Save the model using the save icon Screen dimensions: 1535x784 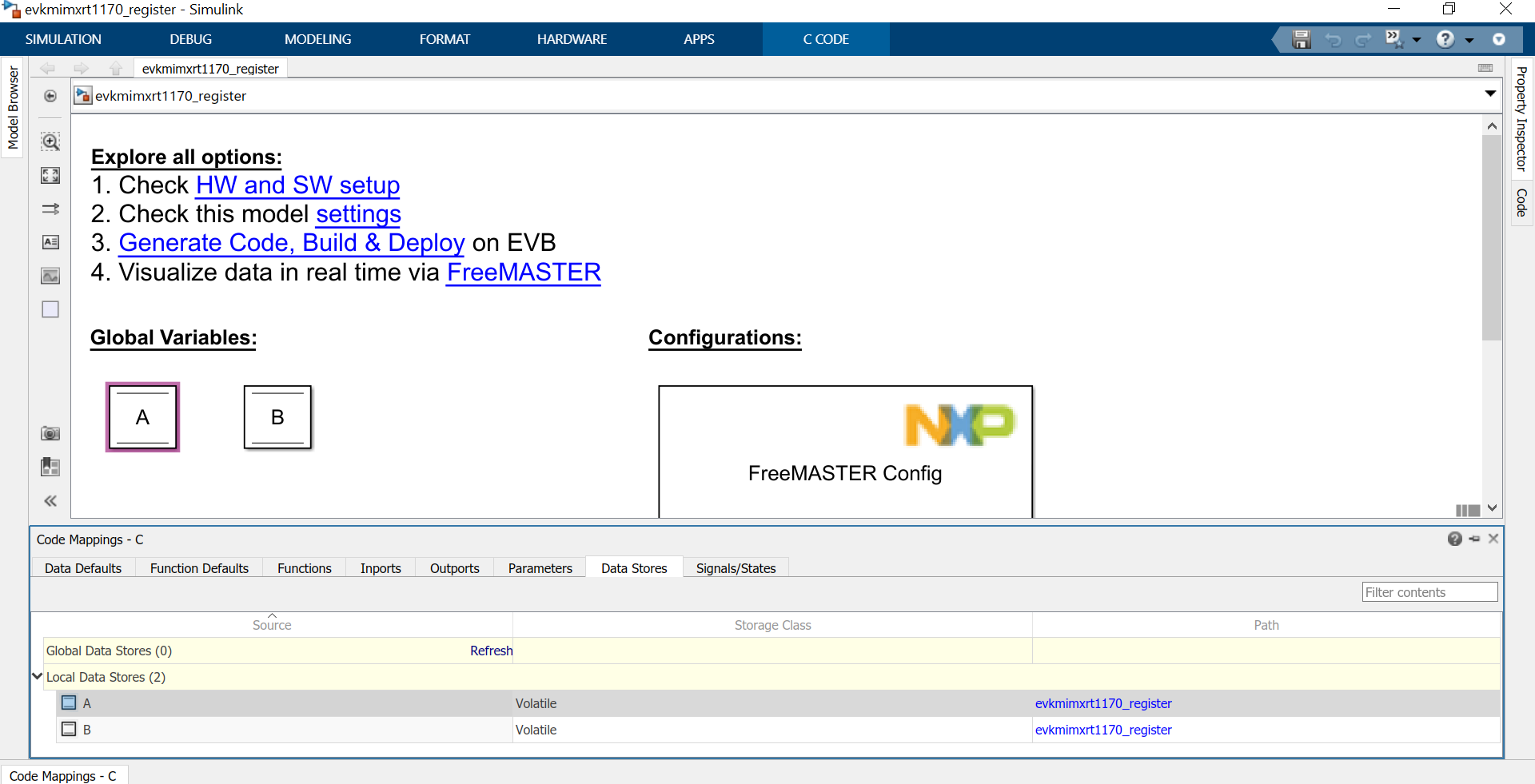(x=1302, y=38)
